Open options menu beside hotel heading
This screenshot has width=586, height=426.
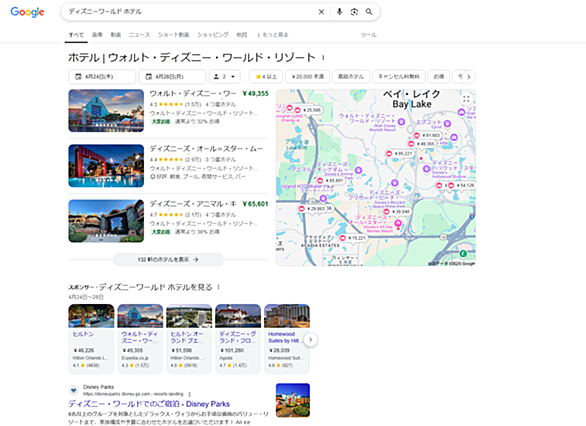coord(323,58)
